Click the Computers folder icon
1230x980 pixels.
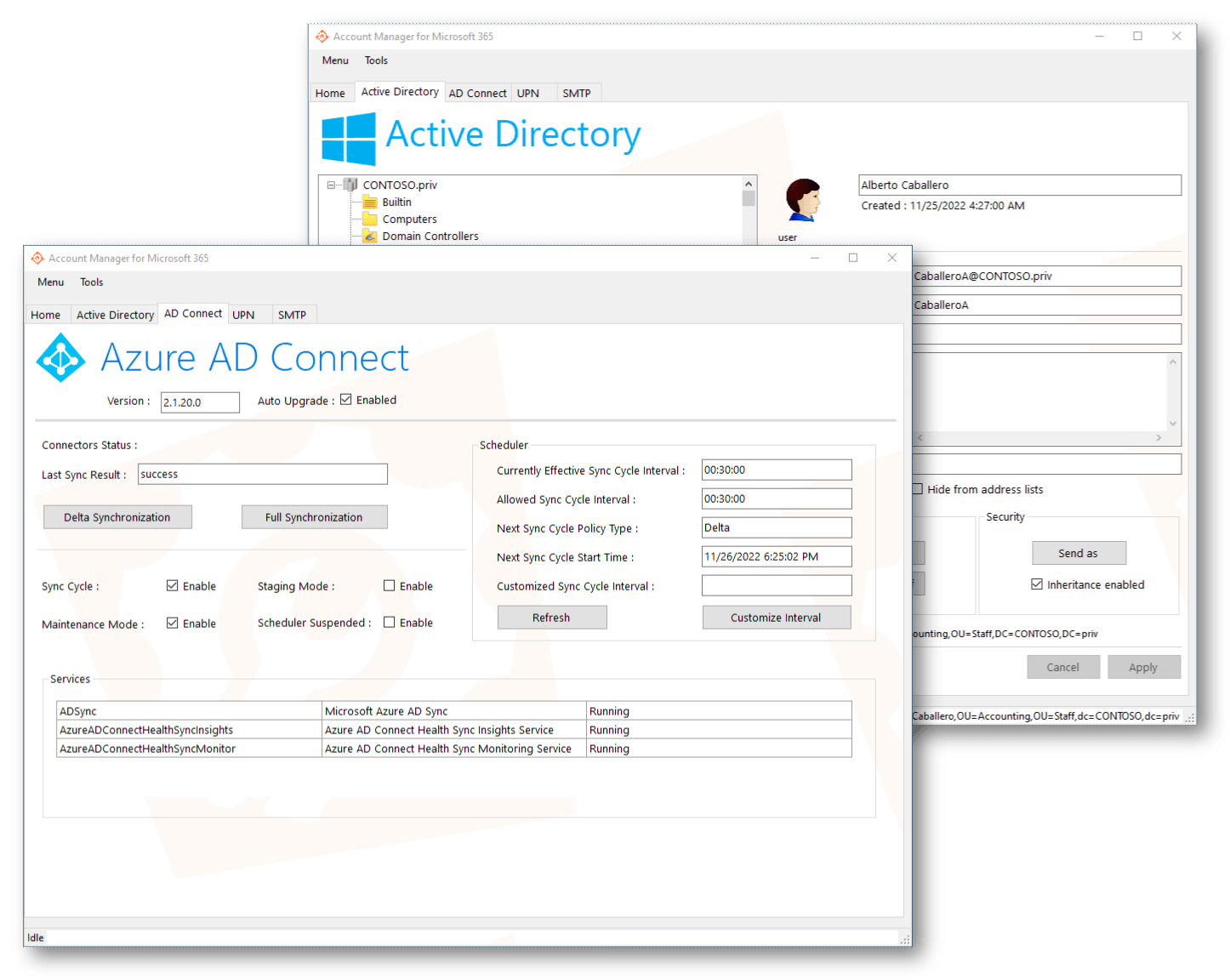(x=370, y=219)
